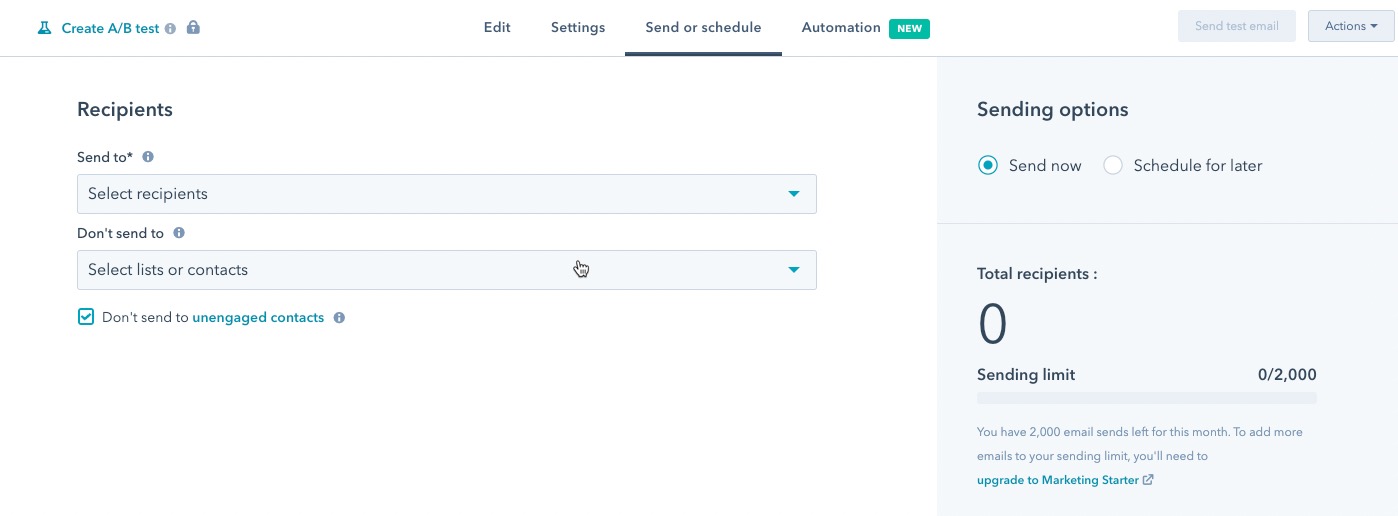Open the Select recipients dropdown

pyautogui.click(x=446, y=194)
